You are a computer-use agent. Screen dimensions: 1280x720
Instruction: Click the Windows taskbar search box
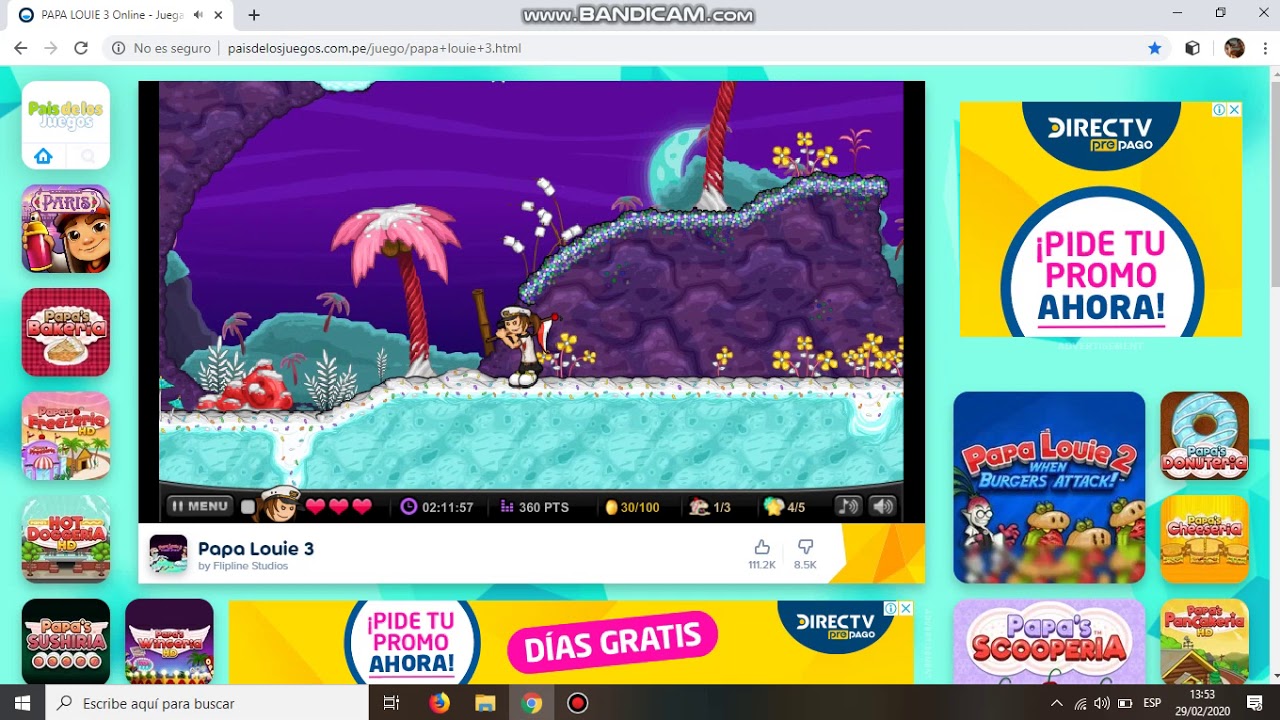(x=207, y=703)
